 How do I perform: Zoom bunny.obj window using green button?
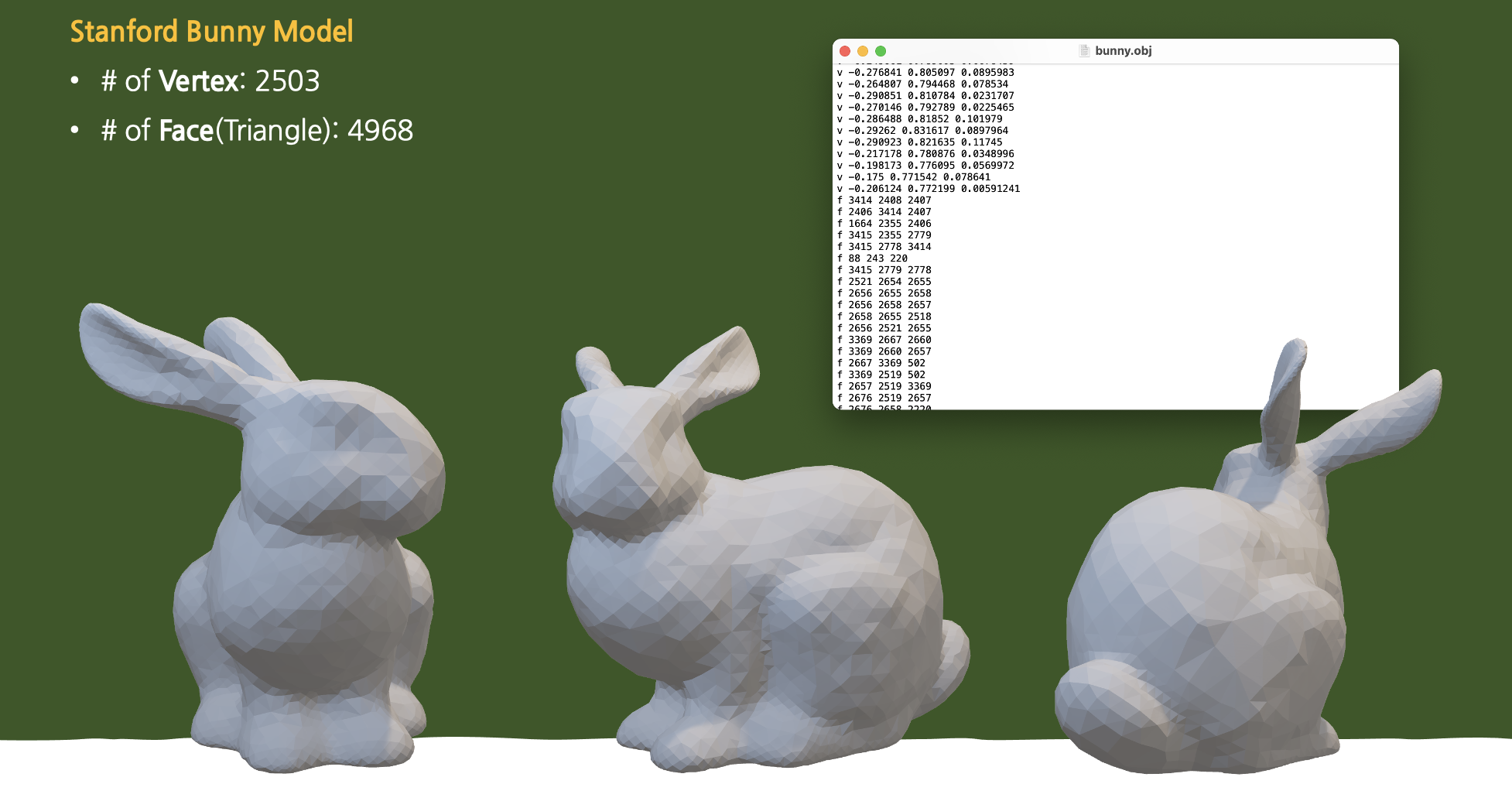coord(881,51)
